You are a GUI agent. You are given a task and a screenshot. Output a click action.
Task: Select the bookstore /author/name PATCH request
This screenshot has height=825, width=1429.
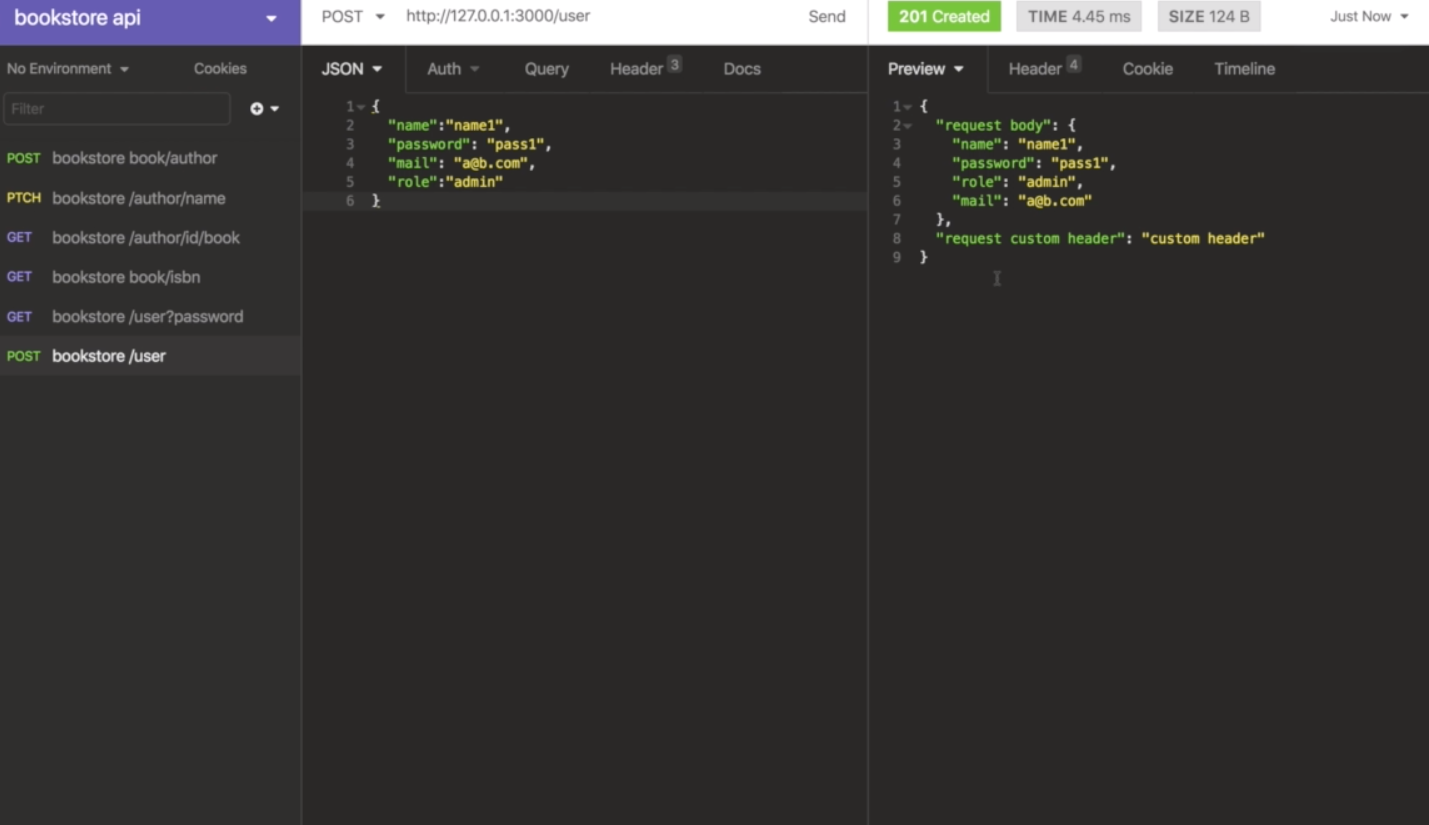click(138, 198)
